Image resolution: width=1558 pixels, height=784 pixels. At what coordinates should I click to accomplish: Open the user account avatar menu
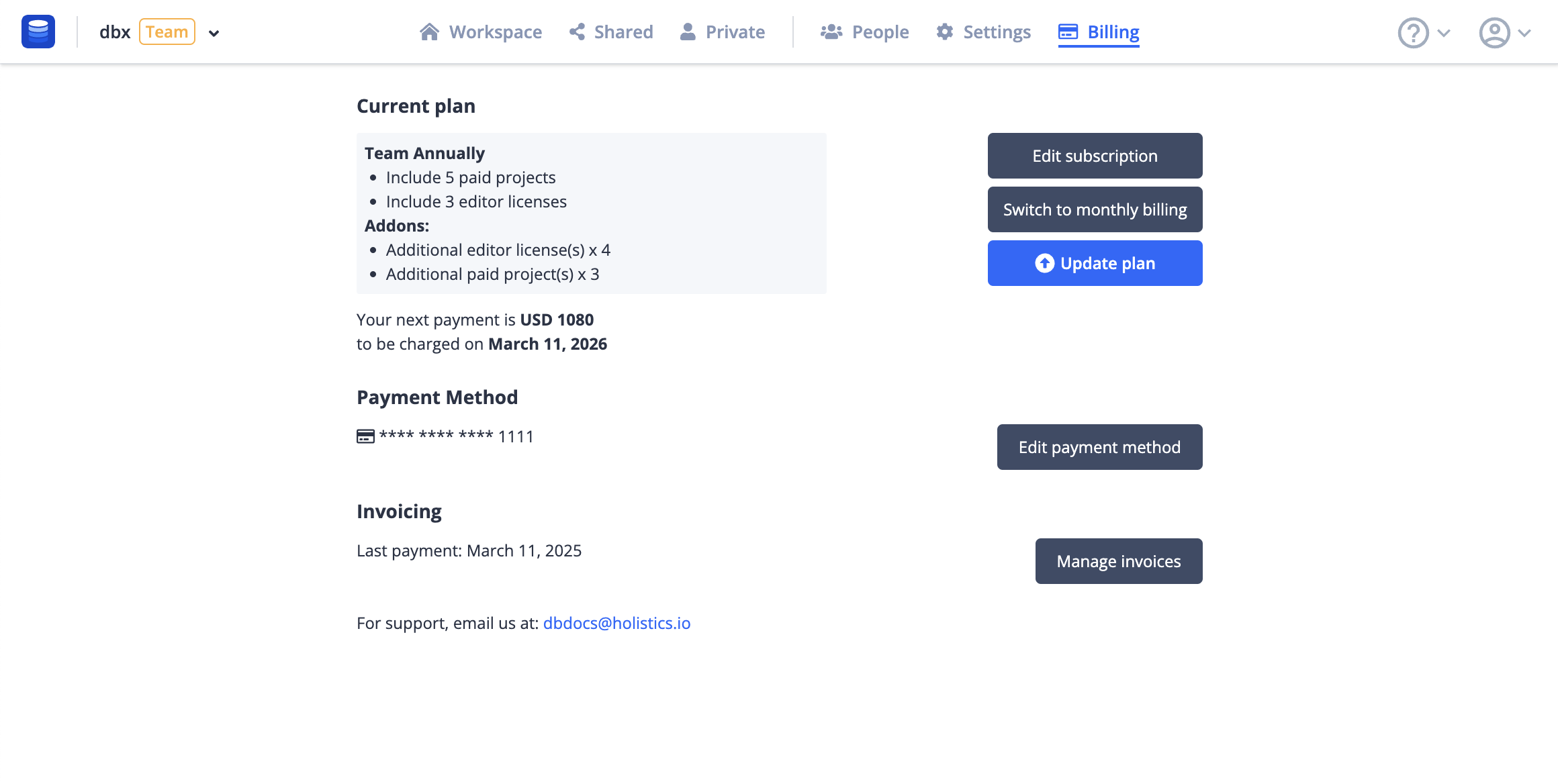point(1494,32)
